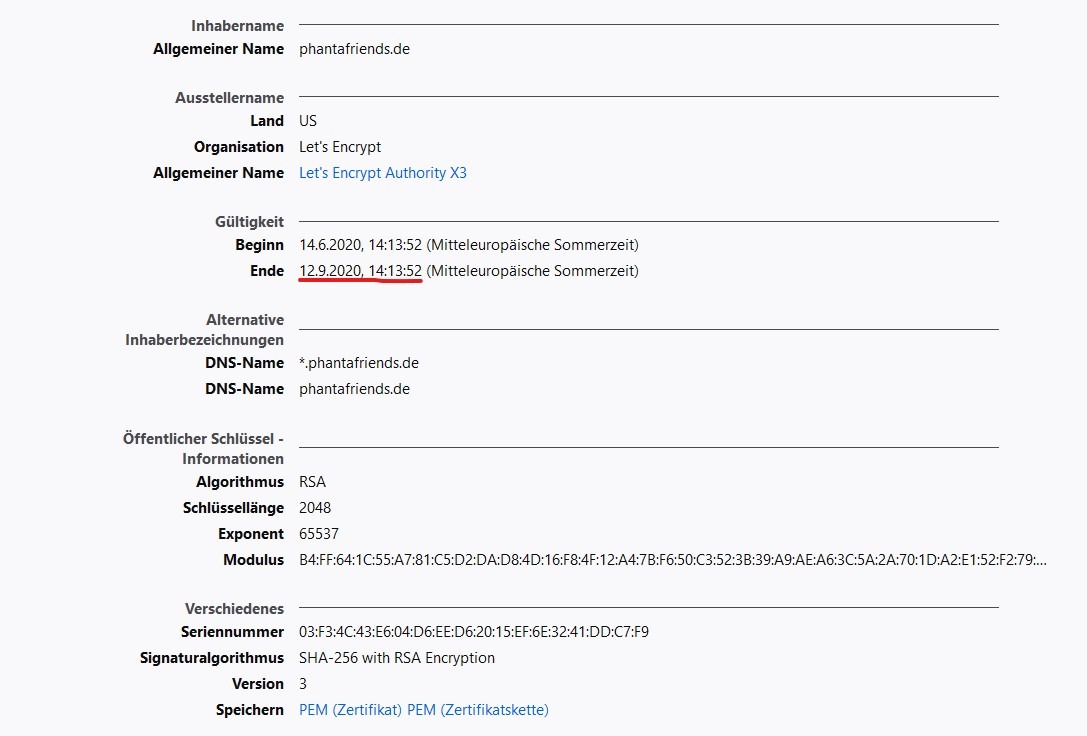Image resolution: width=1087 pixels, height=736 pixels.
Task: Open the Let's Encrypt Authority X3 link
Action: (x=383, y=173)
